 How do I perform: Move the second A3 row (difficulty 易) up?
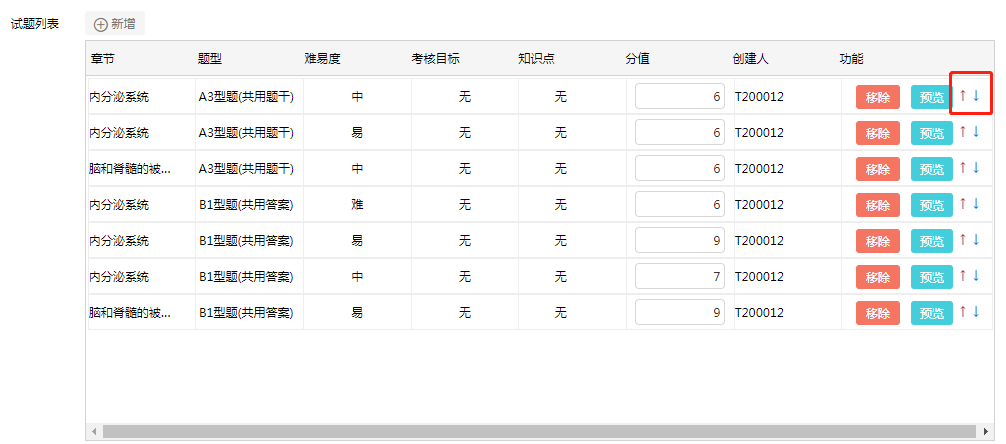(963, 132)
